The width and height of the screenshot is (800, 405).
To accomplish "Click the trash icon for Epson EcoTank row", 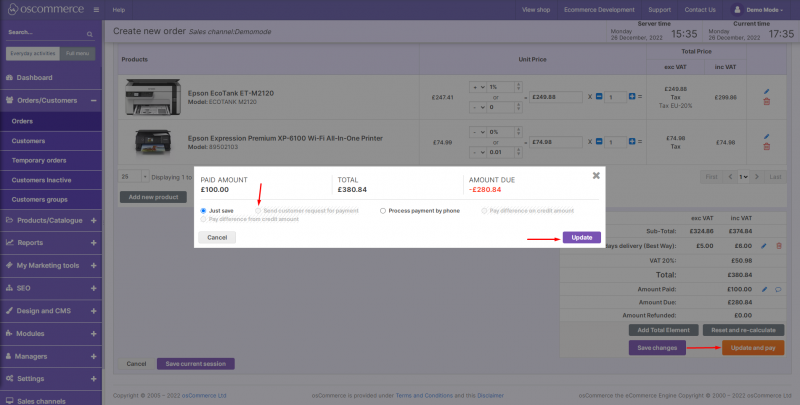I will pyautogui.click(x=767, y=102).
